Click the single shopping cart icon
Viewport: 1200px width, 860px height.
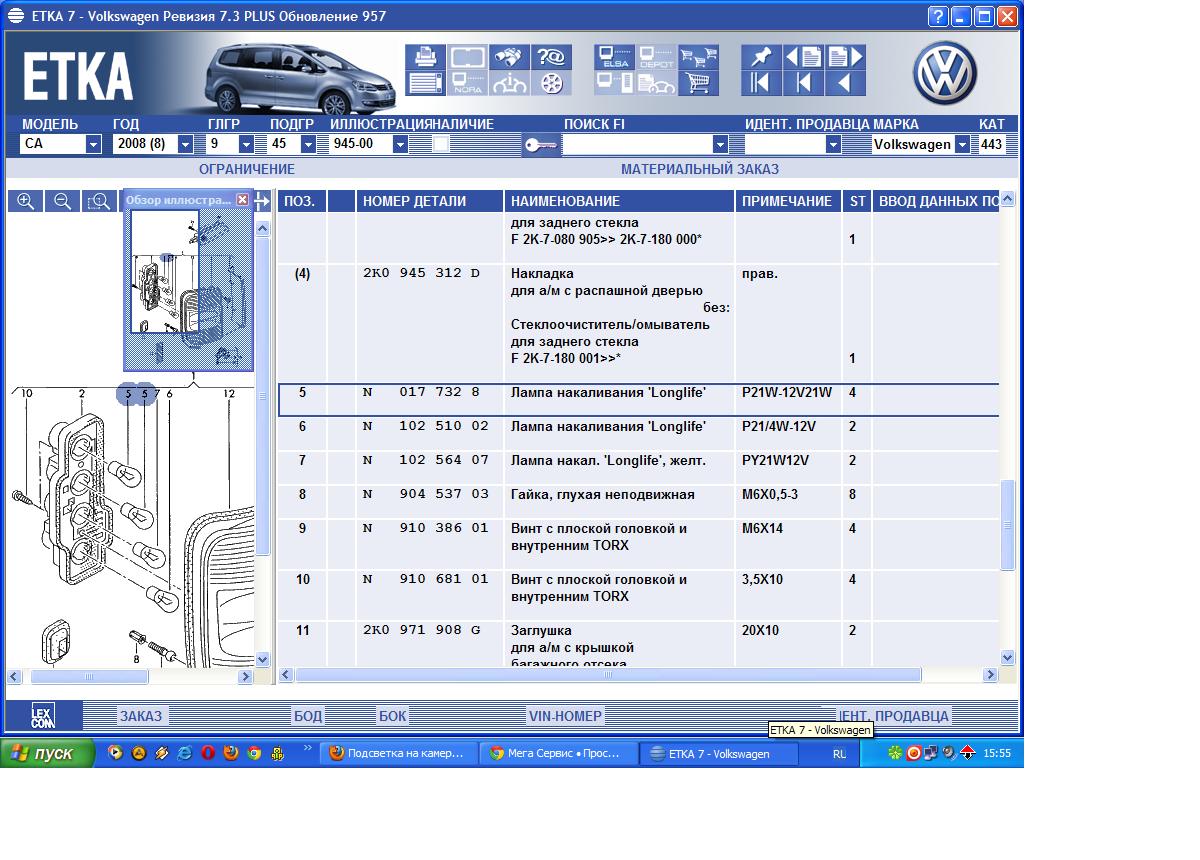pyautogui.click(x=698, y=83)
